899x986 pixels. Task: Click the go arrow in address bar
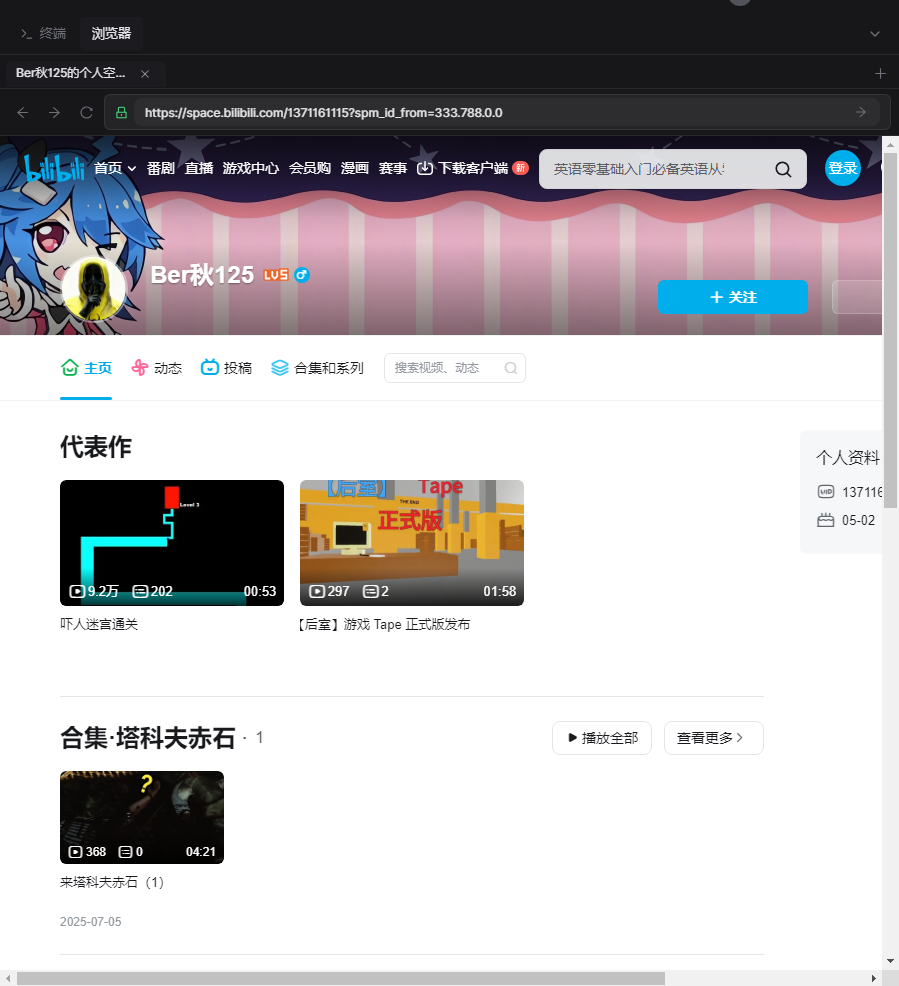tap(861, 112)
